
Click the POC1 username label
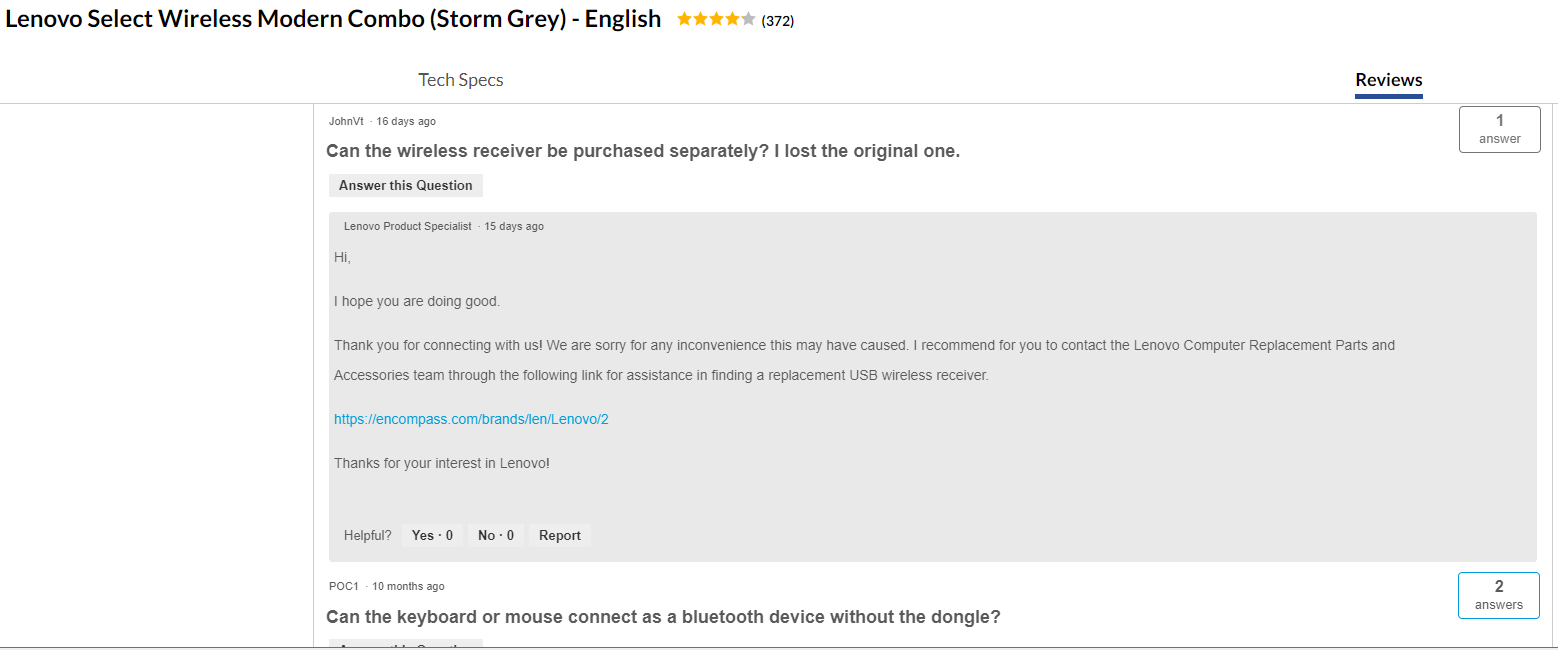click(x=340, y=585)
